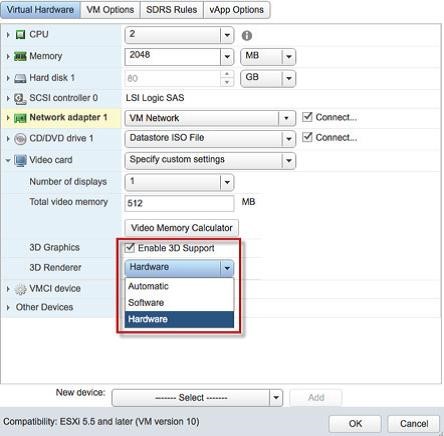Uncheck Enable 3D Support checkbox
Viewport: 444px width, 436px height.
coord(129,248)
